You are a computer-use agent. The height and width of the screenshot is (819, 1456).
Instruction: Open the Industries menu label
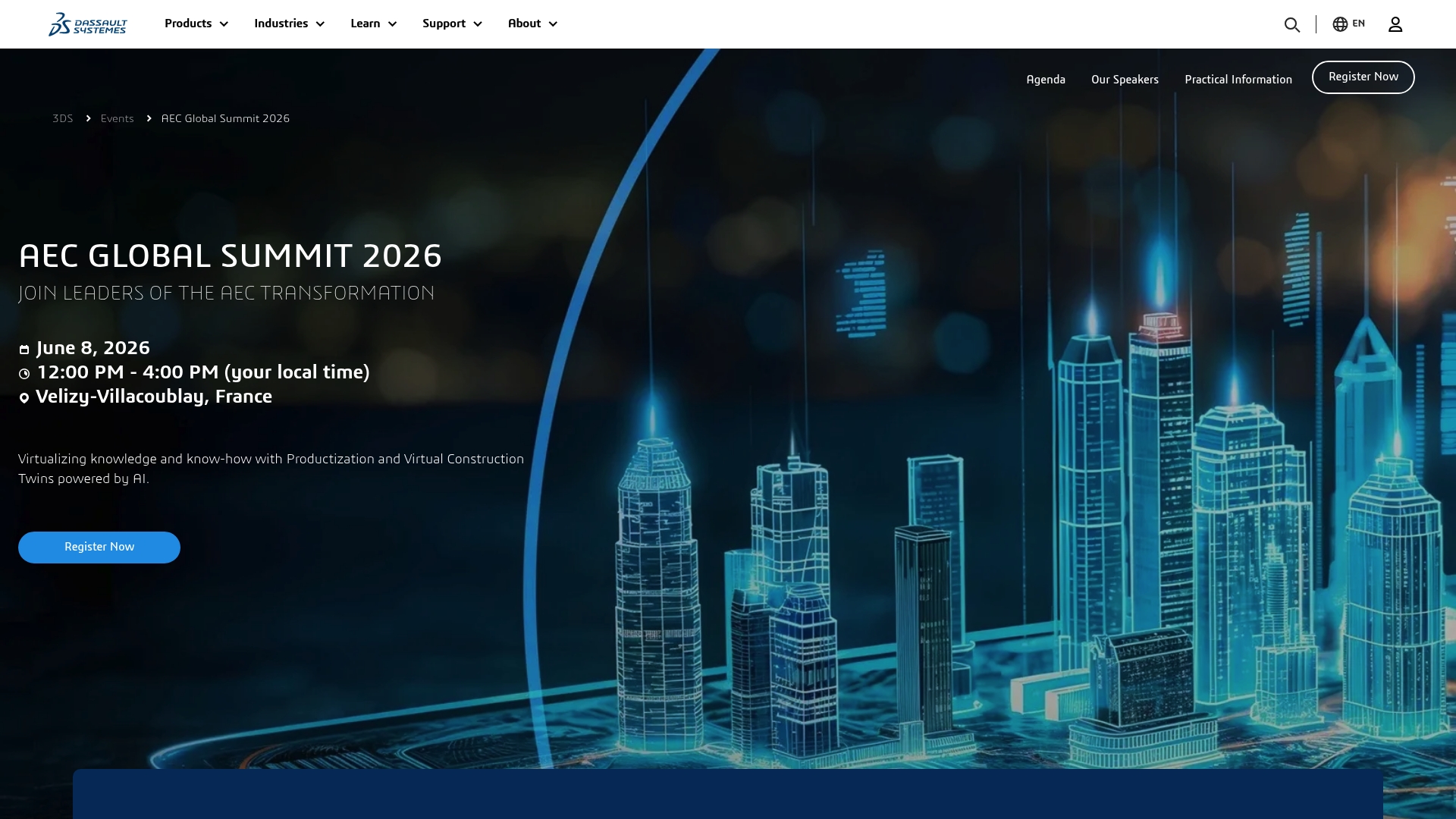(x=281, y=24)
